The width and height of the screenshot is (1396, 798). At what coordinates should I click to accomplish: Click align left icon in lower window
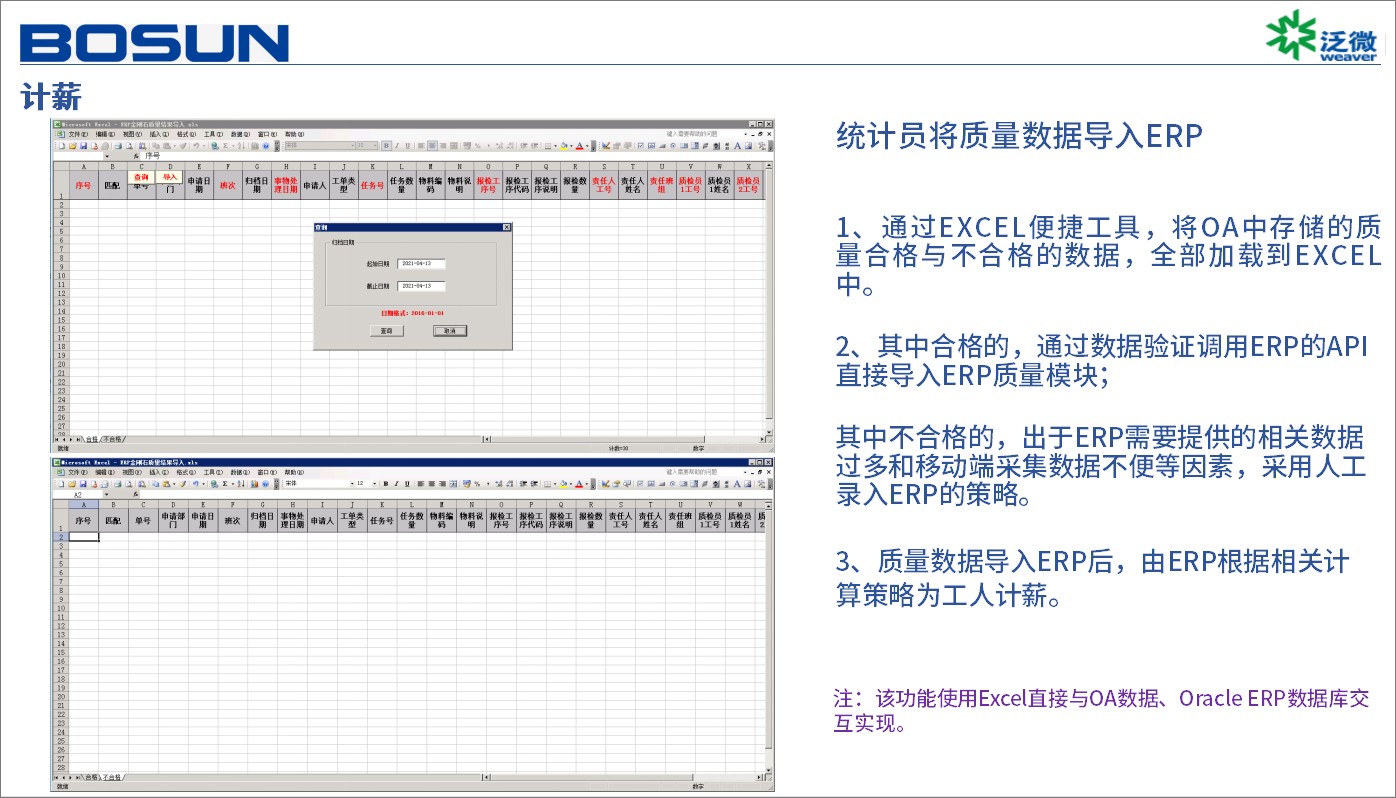pyautogui.click(x=421, y=484)
